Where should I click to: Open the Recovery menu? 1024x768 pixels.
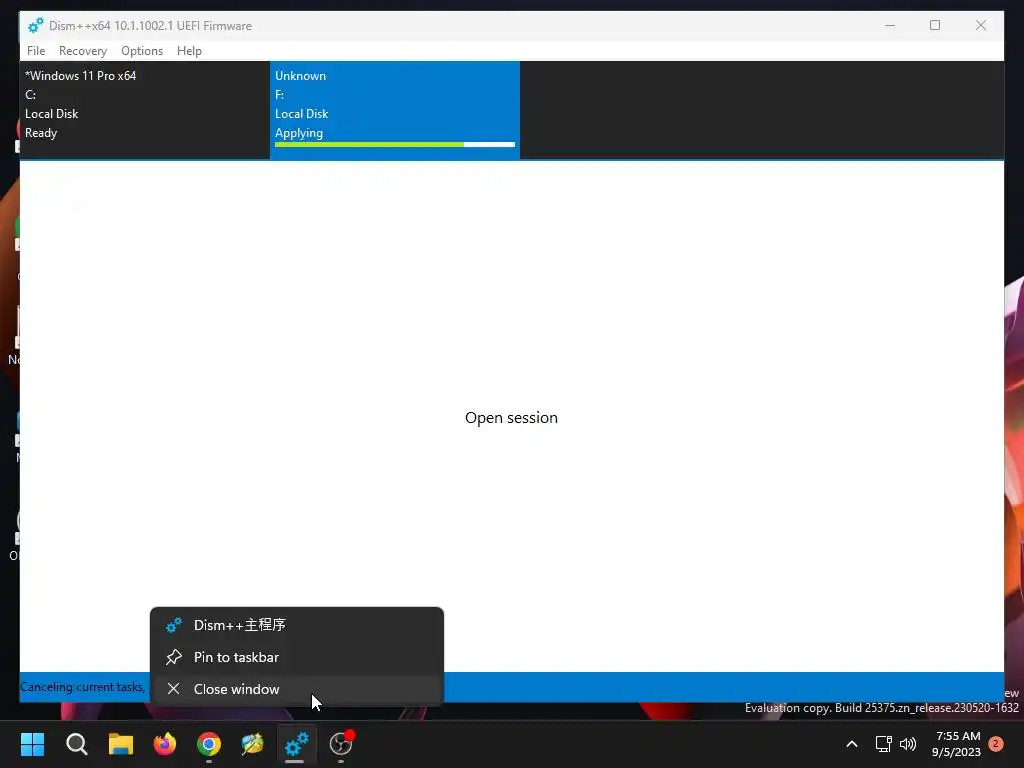coord(83,51)
